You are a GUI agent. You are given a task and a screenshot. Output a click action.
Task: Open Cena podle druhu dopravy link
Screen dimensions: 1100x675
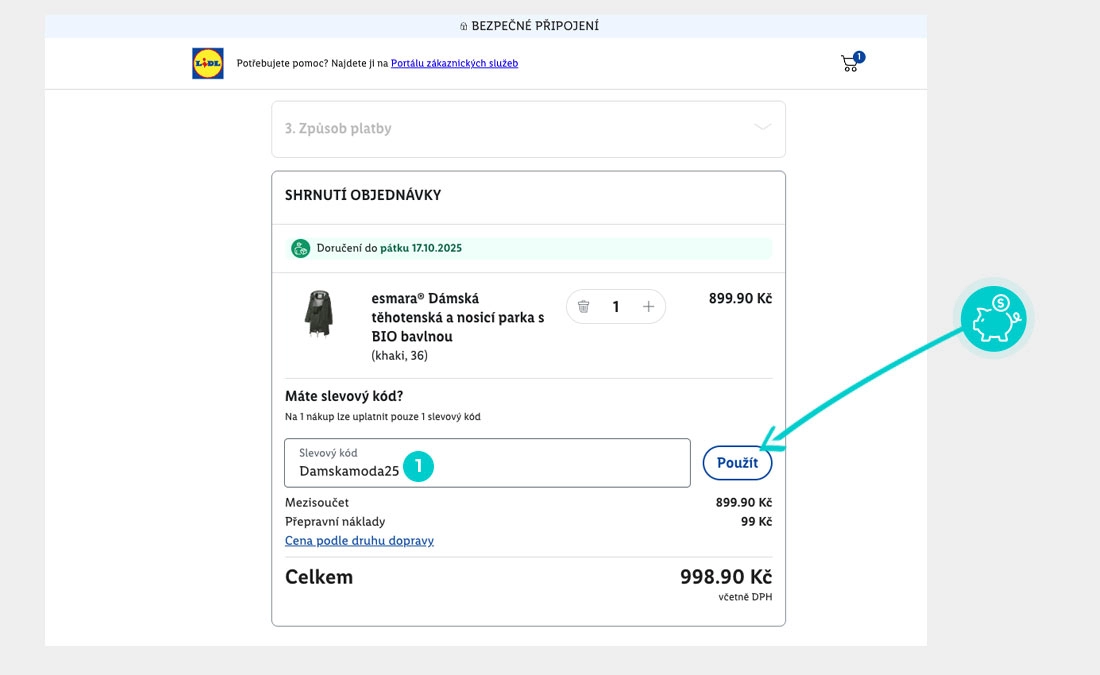coord(359,541)
